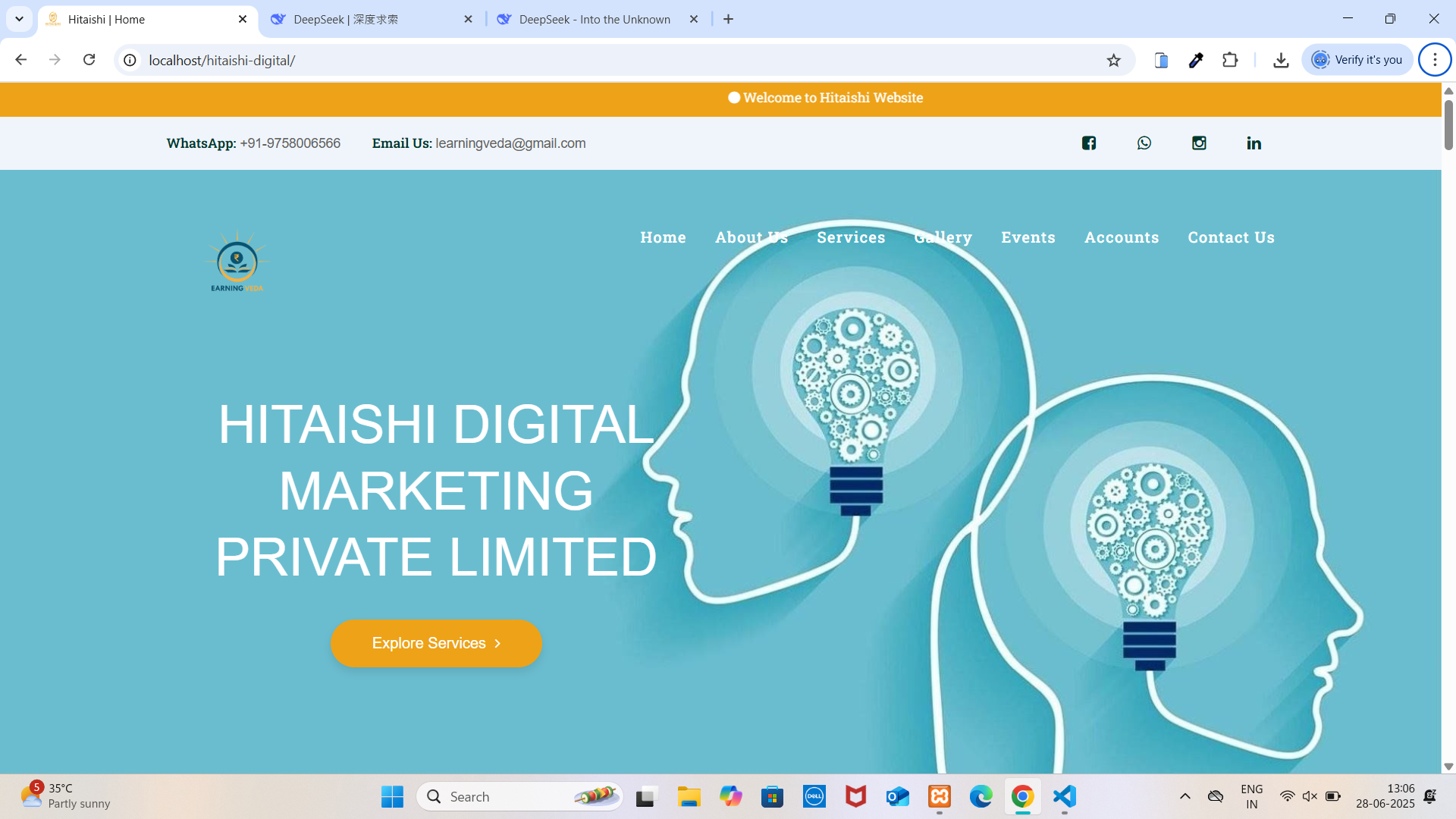This screenshot has width=1456, height=819.
Task: Click the WhatsApp social icon
Action: (x=1144, y=143)
